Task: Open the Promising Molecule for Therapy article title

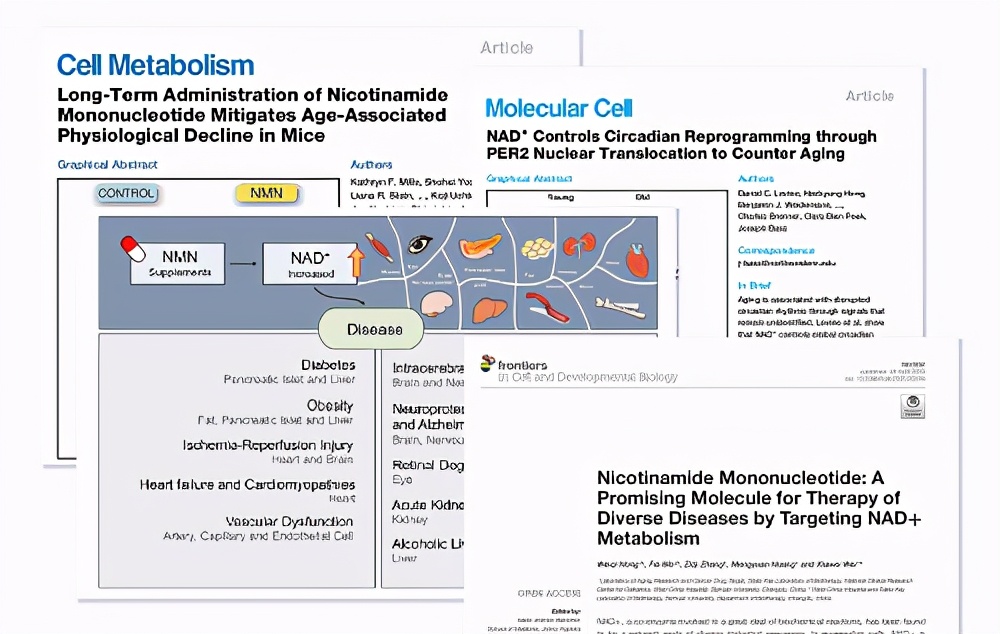Action: pos(759,508)
